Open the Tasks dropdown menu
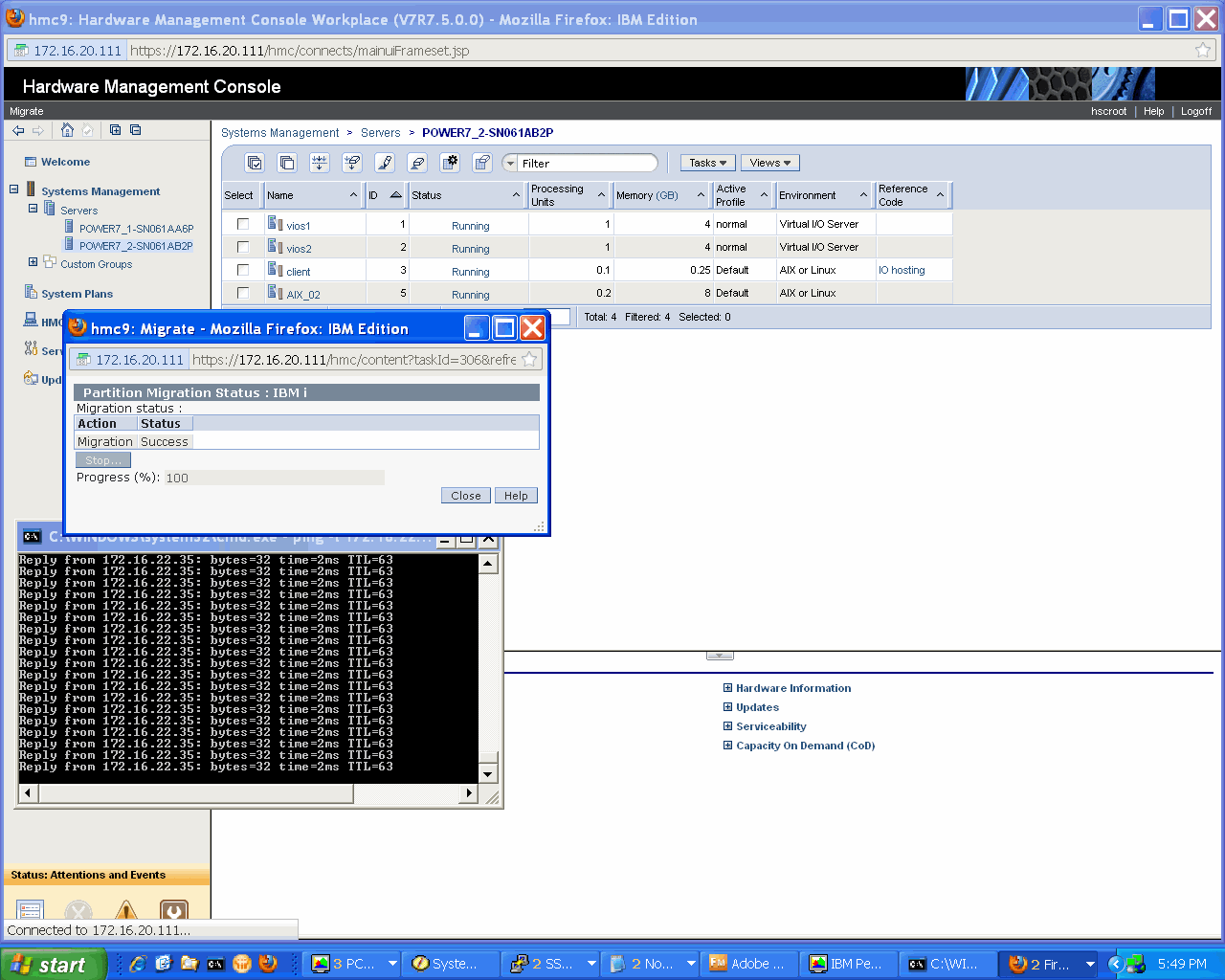The image size is (1225, 980). (x=707, y=163)
